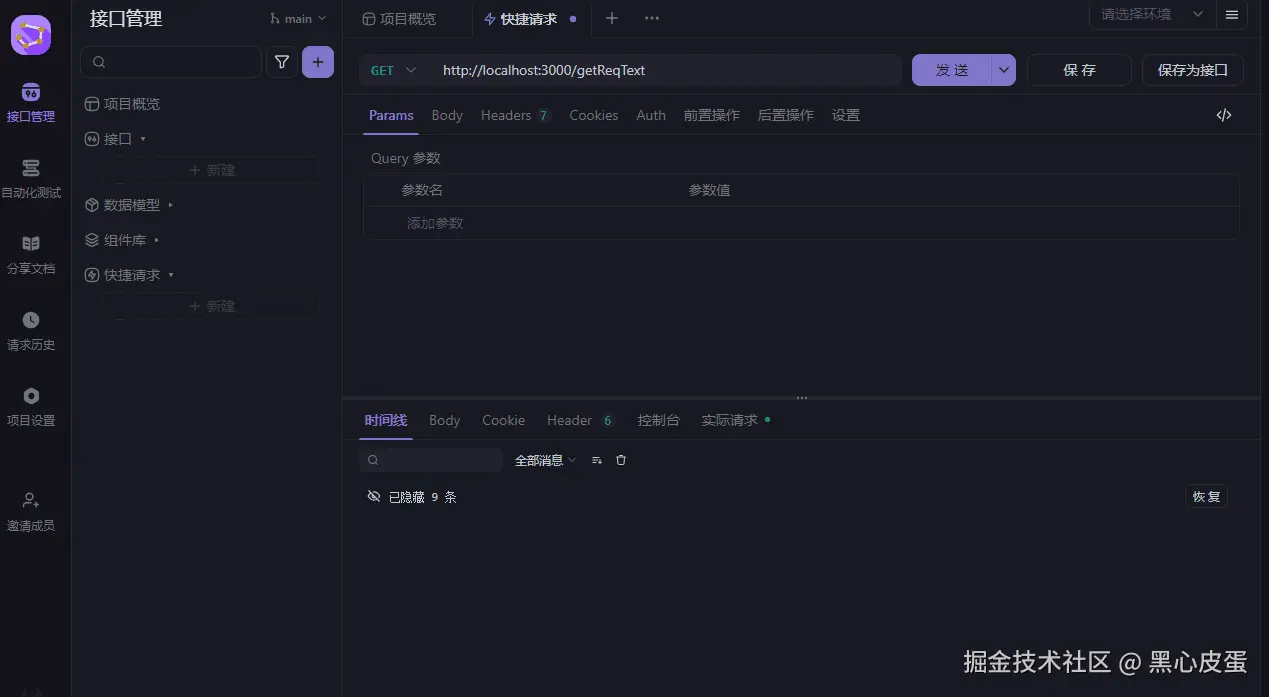The image size is (1269, 697).
Task: Open the 自动化测试 section in the sidebar
Action: point(32,180)
